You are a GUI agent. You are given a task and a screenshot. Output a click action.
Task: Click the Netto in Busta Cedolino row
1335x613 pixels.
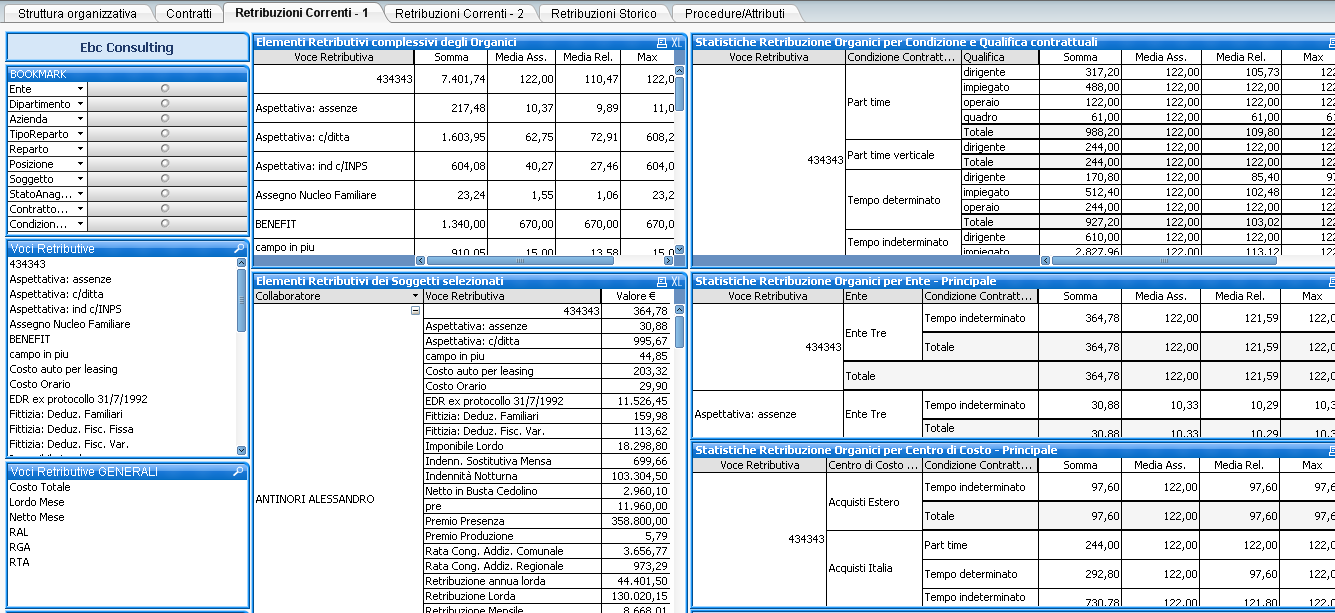click(547, 491)
